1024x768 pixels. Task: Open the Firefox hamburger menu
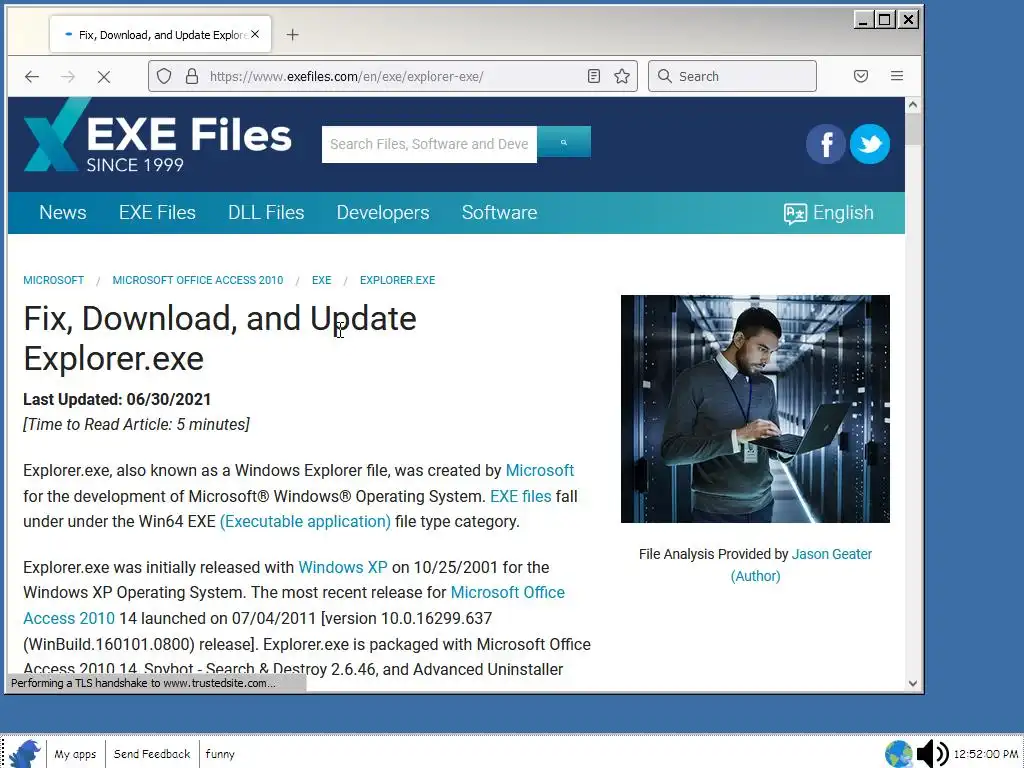pos(897,76)
